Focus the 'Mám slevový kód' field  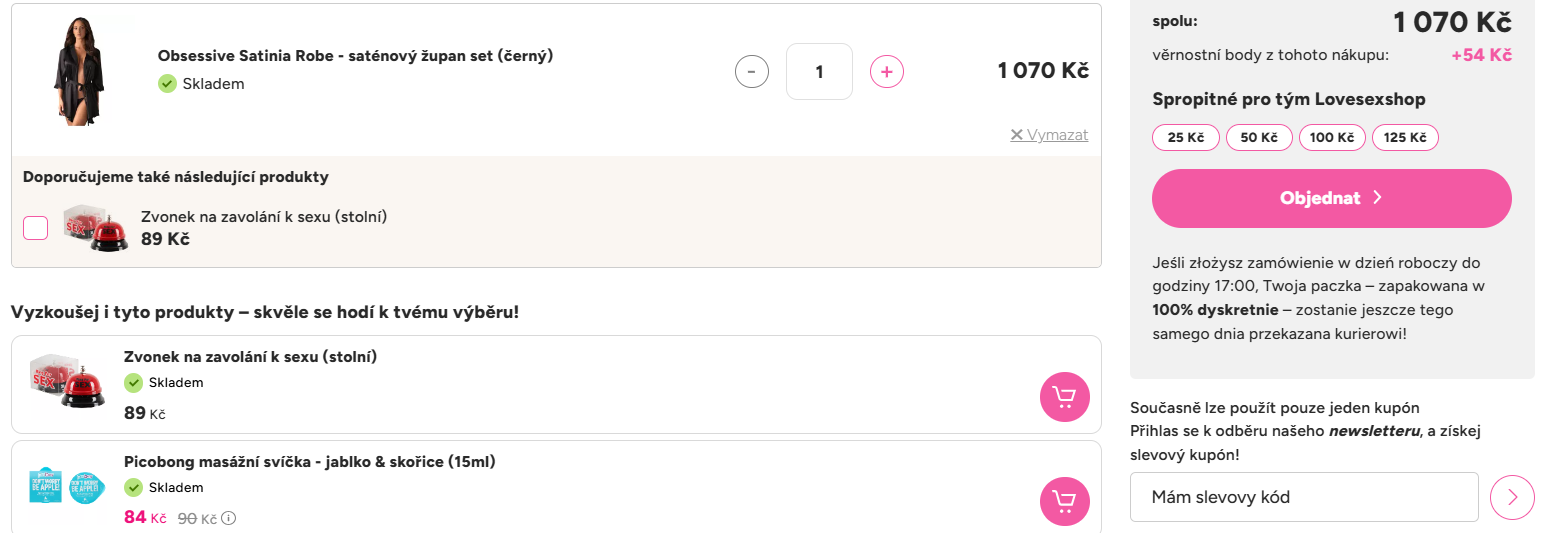coord(1304,497)
